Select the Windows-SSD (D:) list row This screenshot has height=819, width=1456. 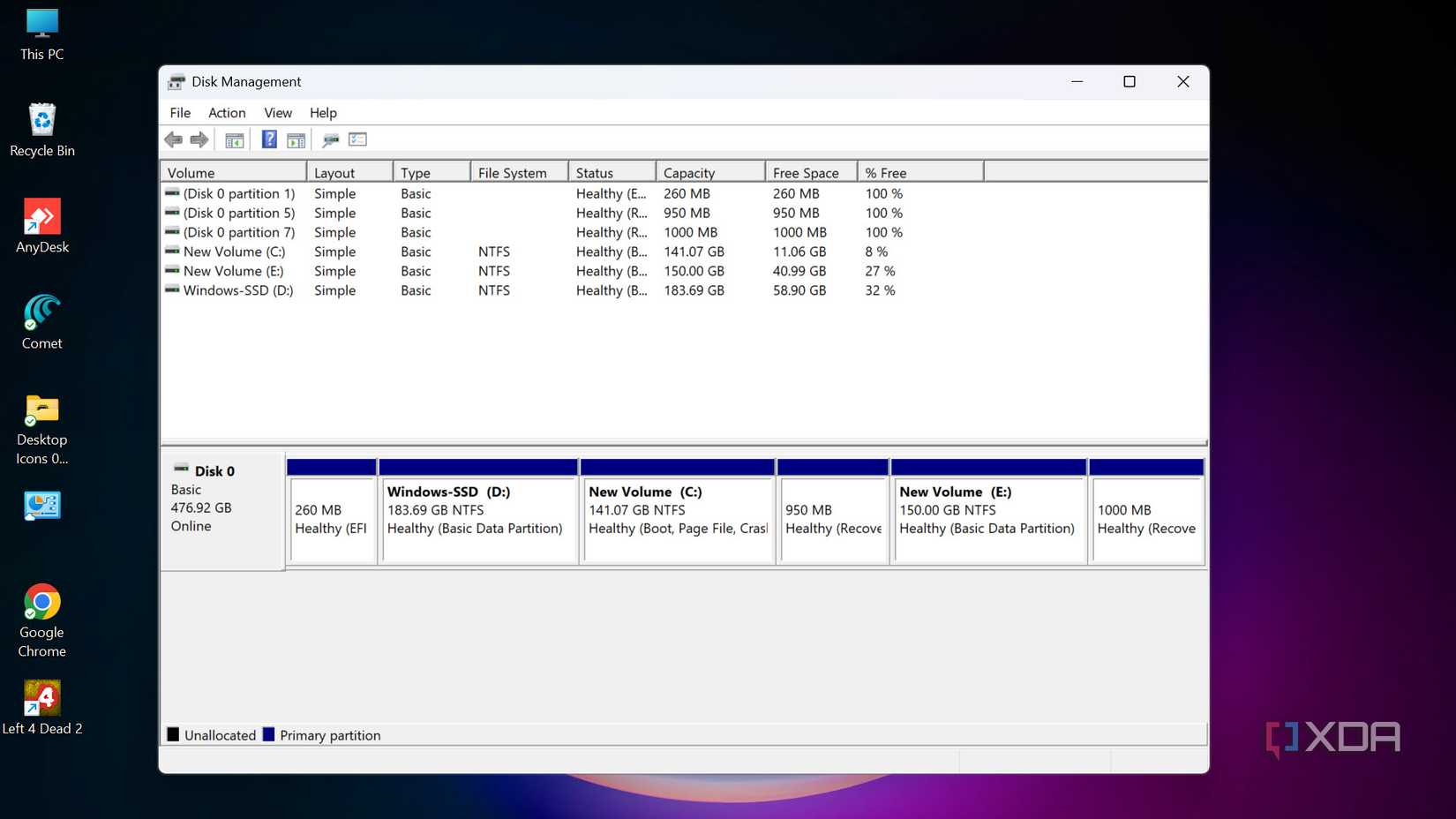[x=684, y=290]
